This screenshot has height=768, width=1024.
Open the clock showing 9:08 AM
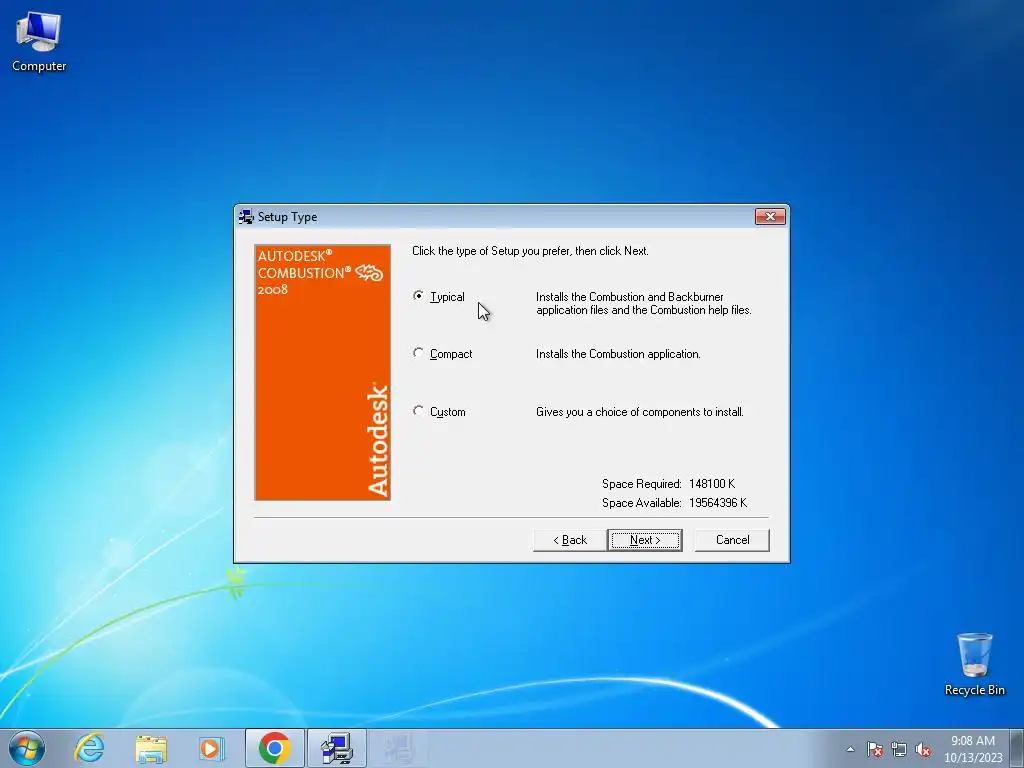972,749
